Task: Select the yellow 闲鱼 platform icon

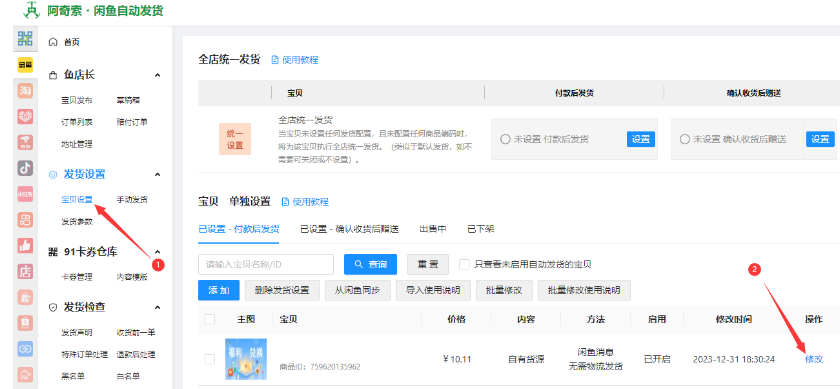Action: [x=25, y=65]
